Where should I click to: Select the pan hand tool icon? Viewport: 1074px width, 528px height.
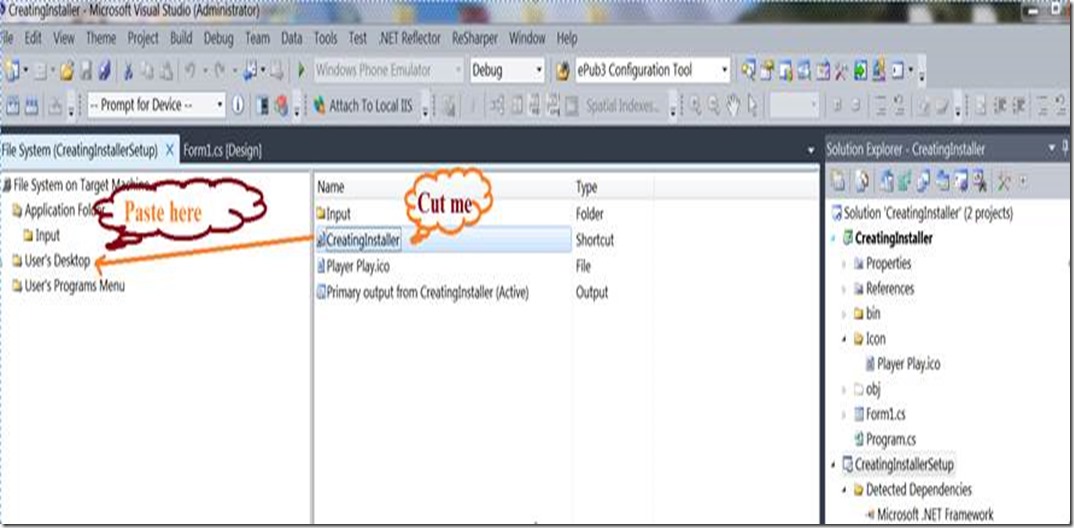[x=732, y=105]
